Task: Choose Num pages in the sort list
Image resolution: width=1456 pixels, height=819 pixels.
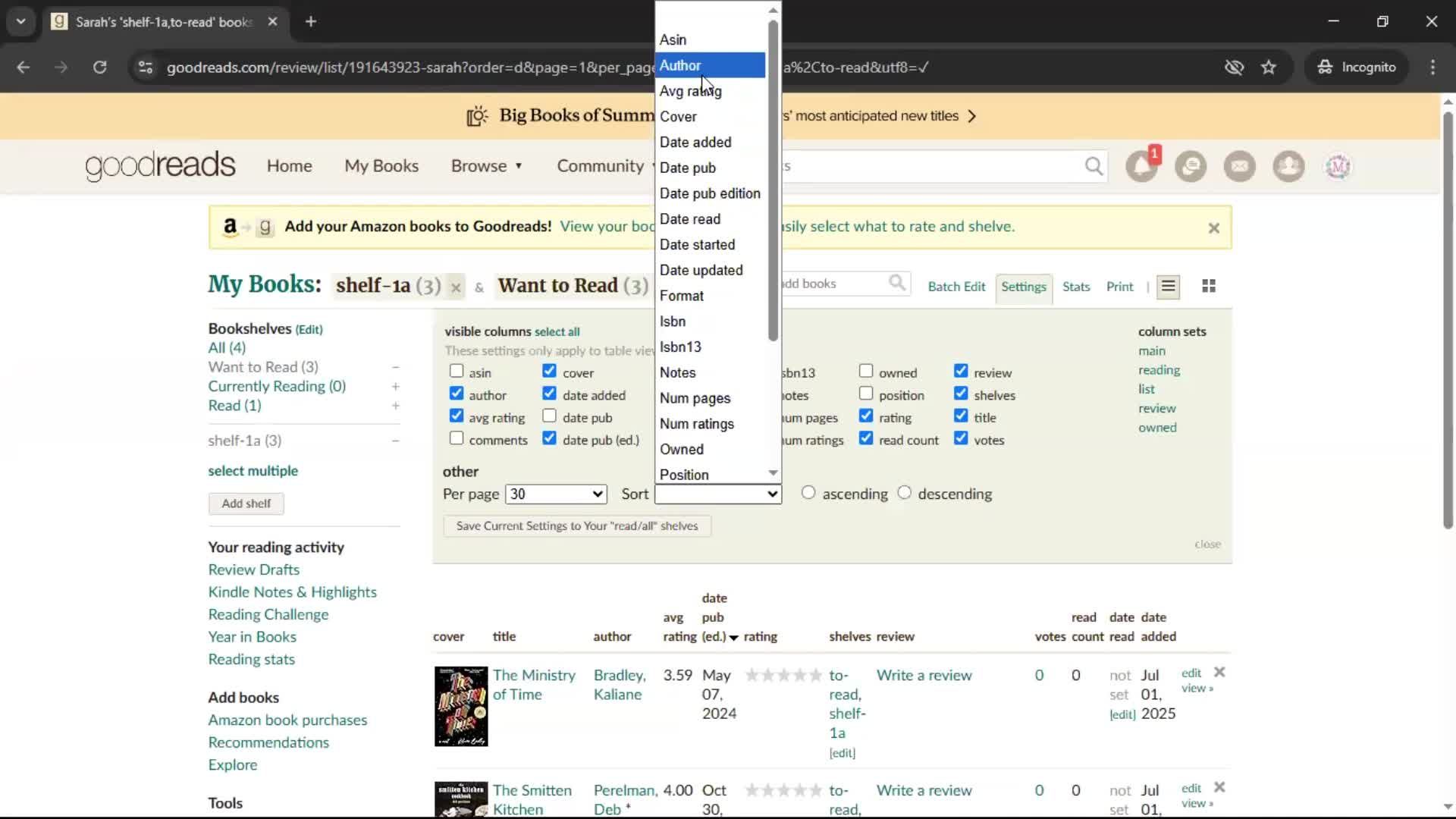Action: 710,398
